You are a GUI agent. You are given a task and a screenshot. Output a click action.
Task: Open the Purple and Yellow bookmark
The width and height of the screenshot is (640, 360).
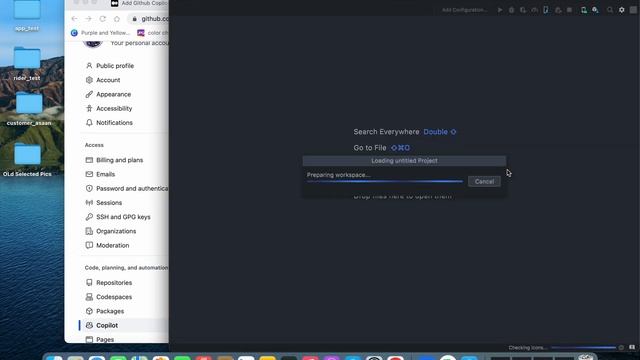[x=100, y=33]
